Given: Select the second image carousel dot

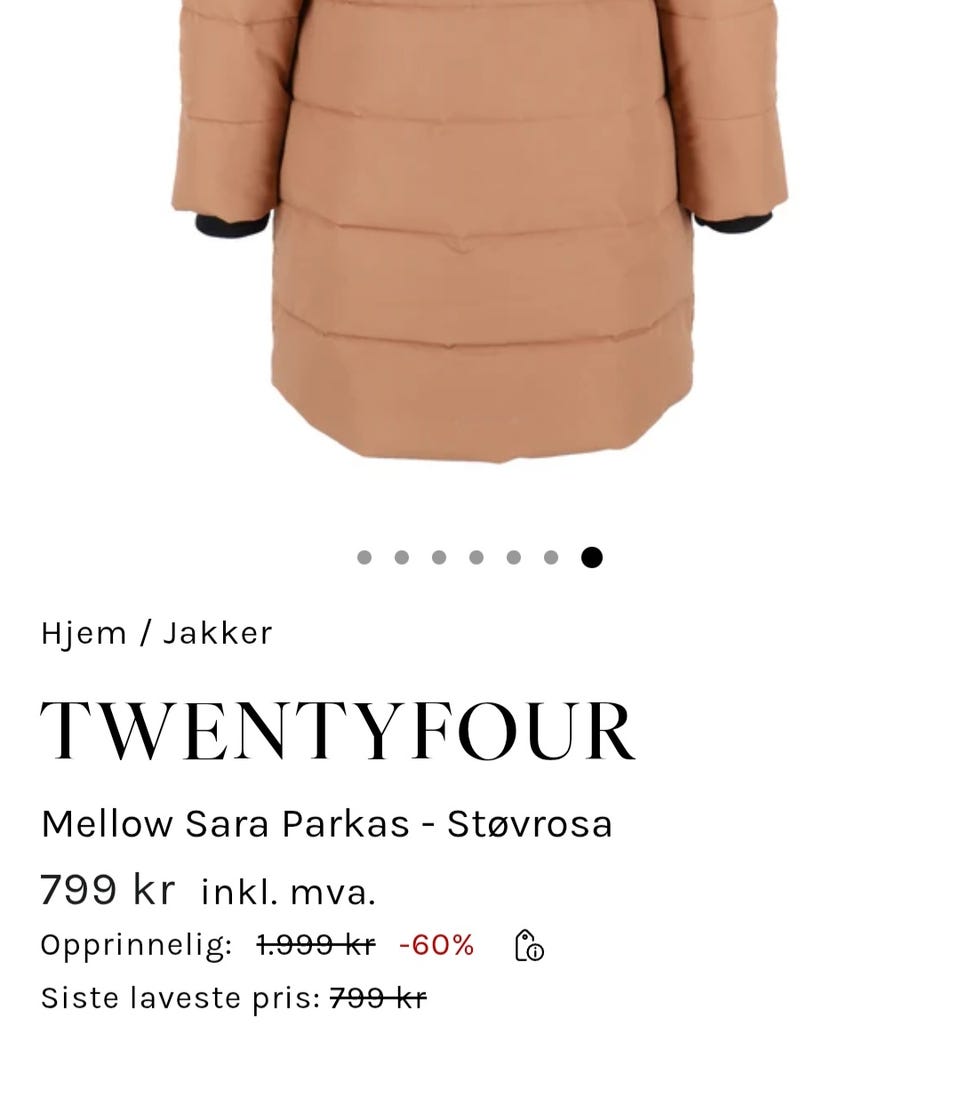Looking at the screenshot, I should (402, 558).
